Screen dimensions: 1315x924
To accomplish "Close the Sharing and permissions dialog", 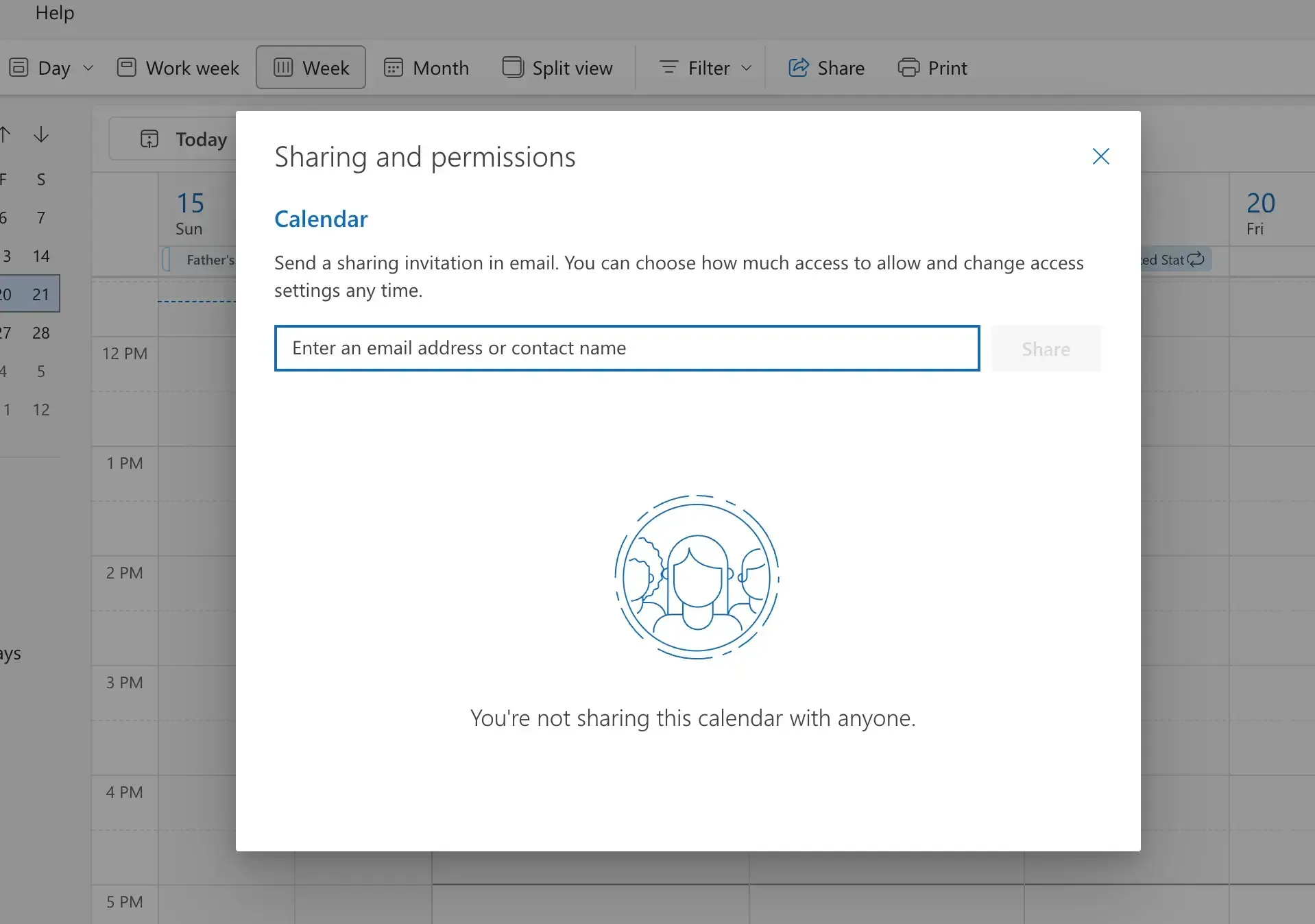I will [x=1100, y=156].
